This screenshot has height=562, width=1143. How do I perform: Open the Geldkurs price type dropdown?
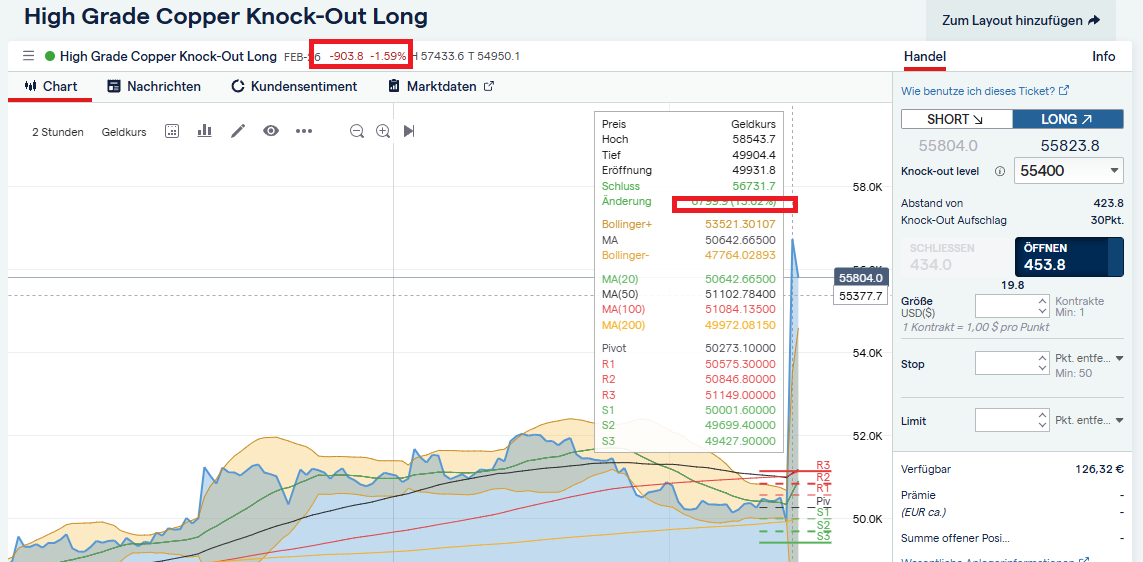click(124, 132)
